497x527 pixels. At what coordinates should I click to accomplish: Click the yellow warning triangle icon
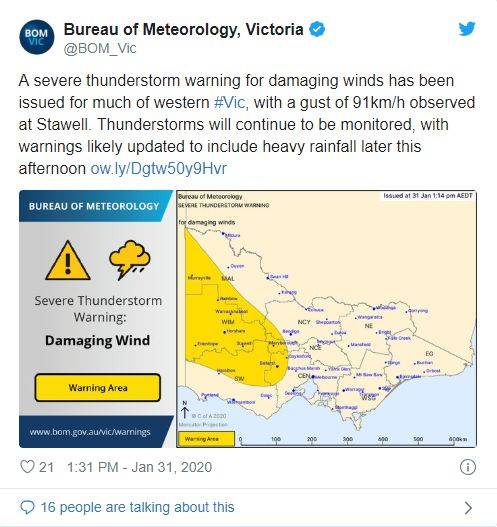pos(68,260)
